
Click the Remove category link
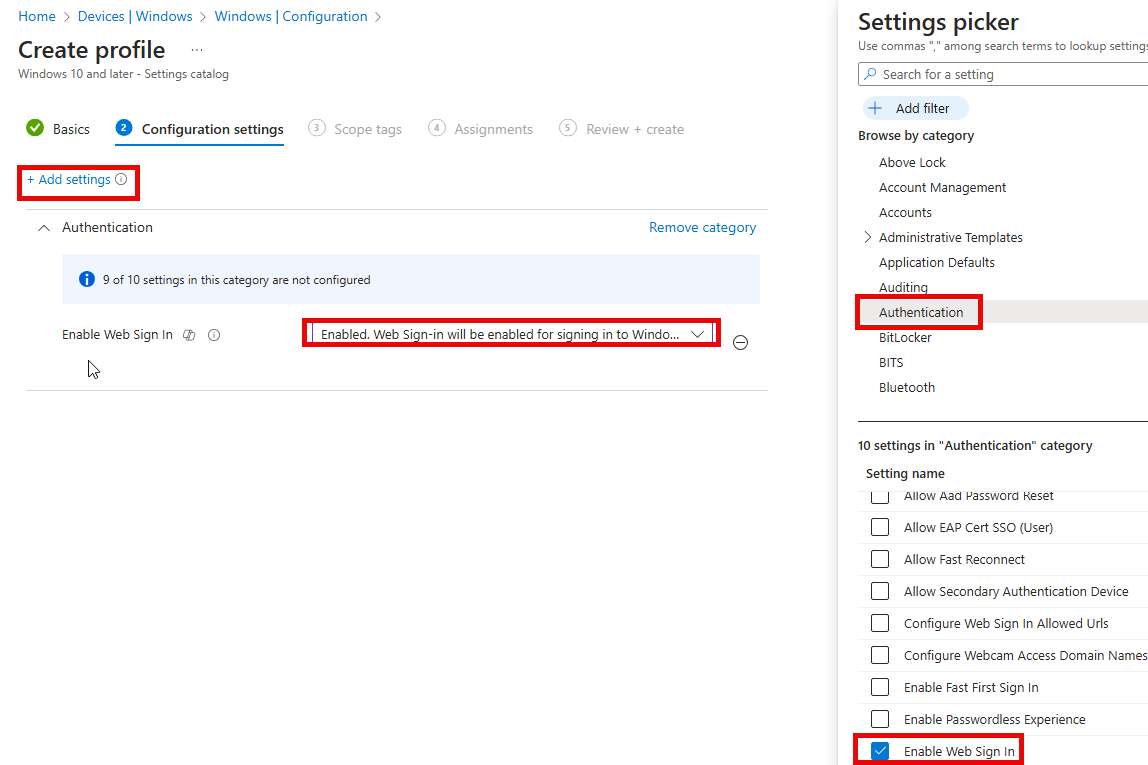(702, 228)
